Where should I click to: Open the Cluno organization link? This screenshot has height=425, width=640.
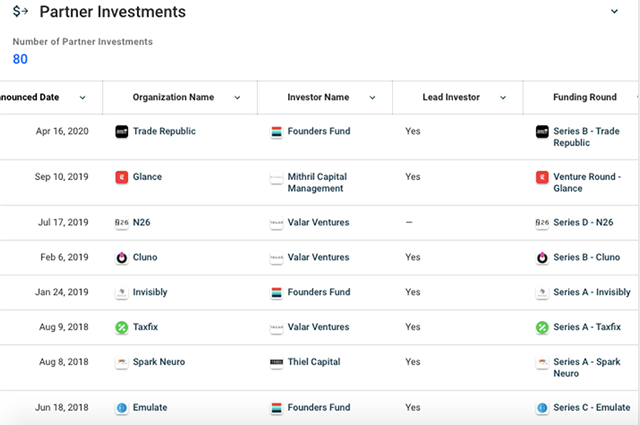(x=145, y=257)
